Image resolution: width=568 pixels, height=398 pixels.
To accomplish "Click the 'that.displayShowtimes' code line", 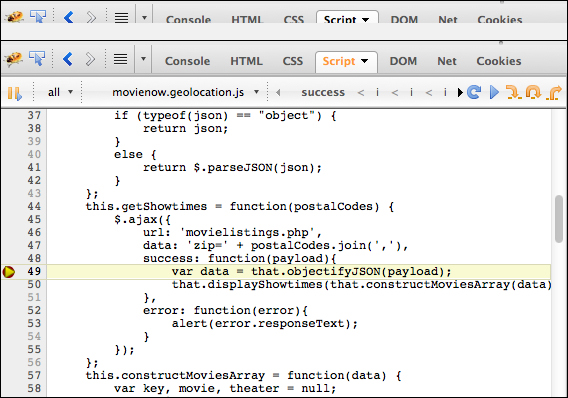I will point(362,285).
